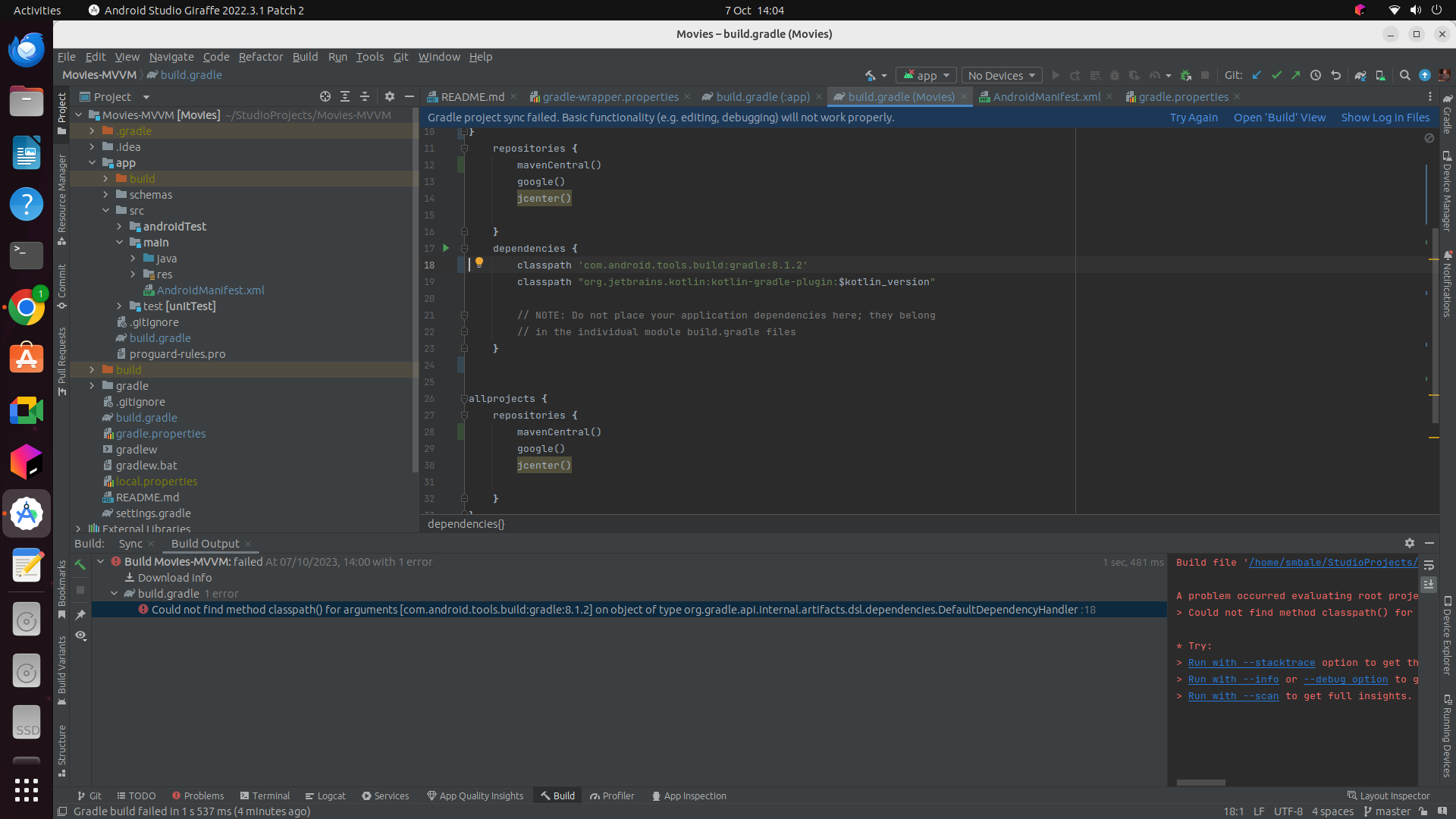Select settings.gradle in the project tree
Screen dimensions: 1456x819
(x=152, y=513)
